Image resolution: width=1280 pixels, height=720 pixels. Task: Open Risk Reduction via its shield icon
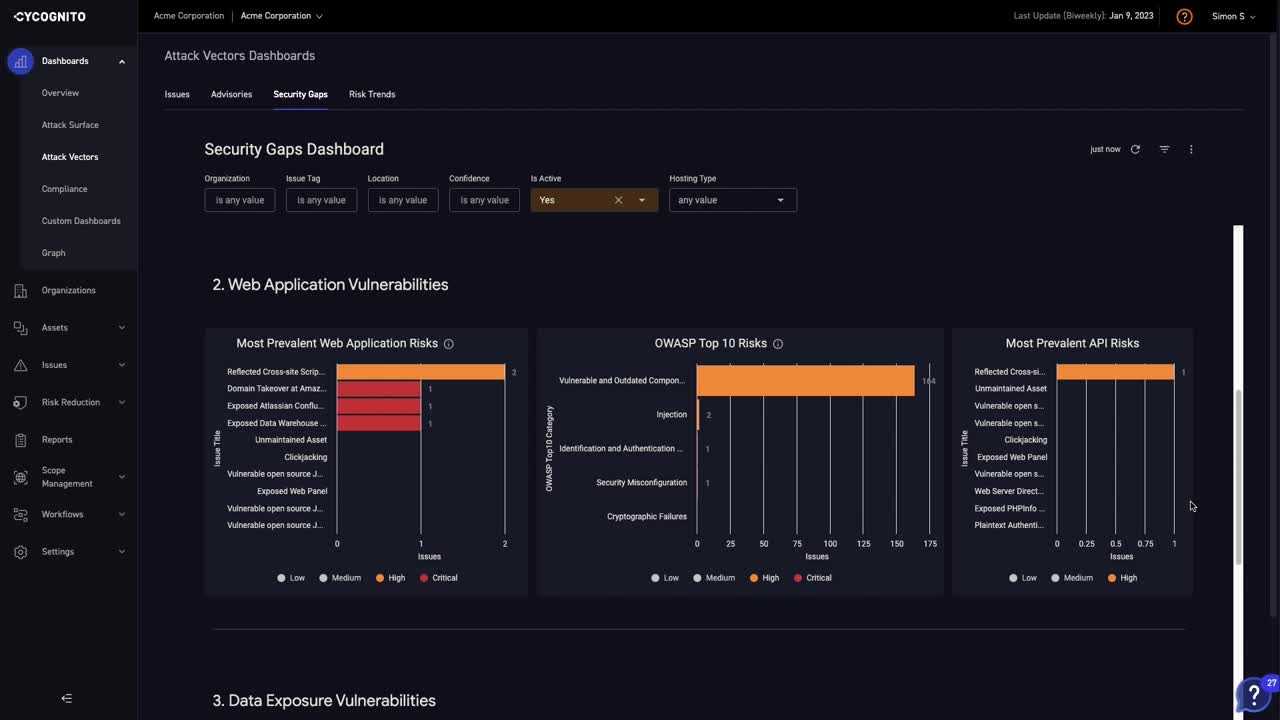20,402
